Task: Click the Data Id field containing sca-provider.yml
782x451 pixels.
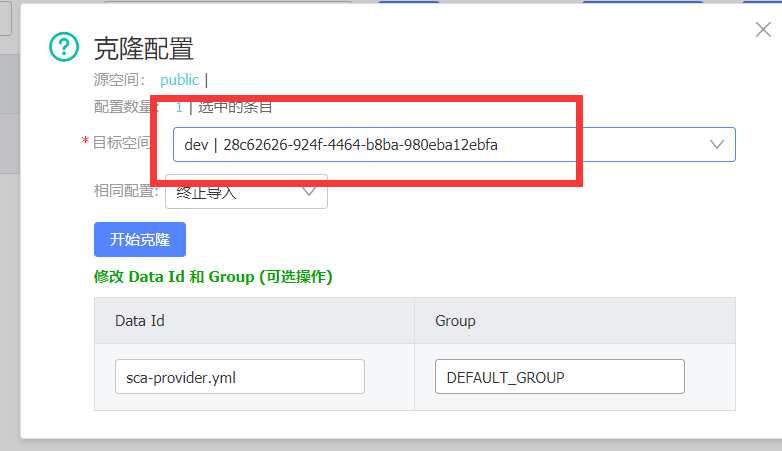Action: pyautogui.click(x=240, y=377)
